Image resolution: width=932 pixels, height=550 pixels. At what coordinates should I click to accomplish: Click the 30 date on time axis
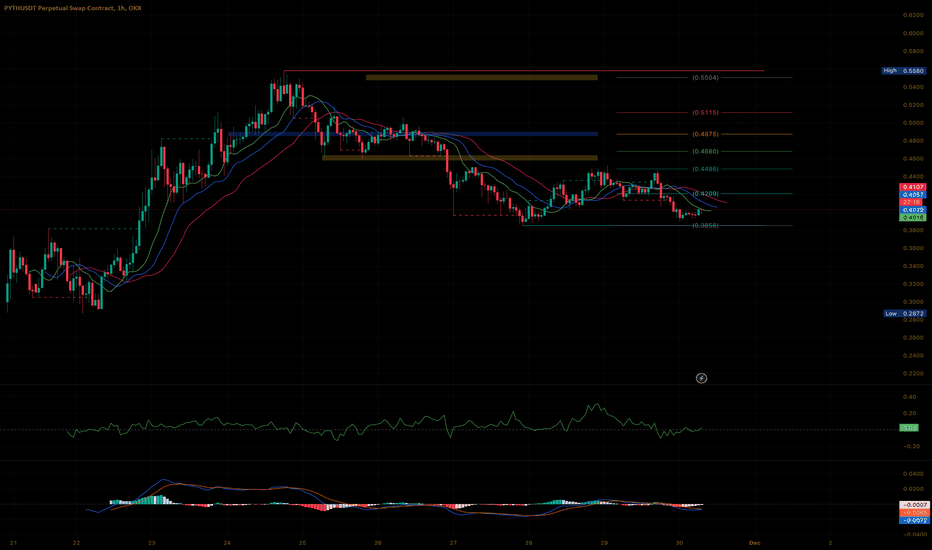(679, 543)
